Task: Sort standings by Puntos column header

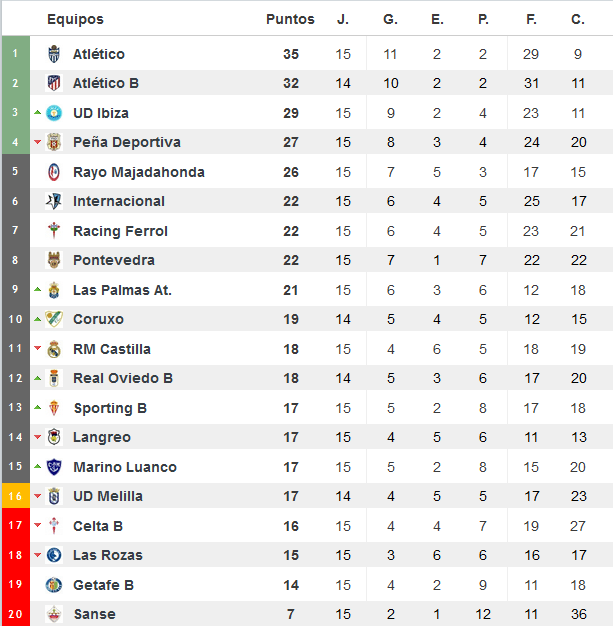Action: click(290, 19)
